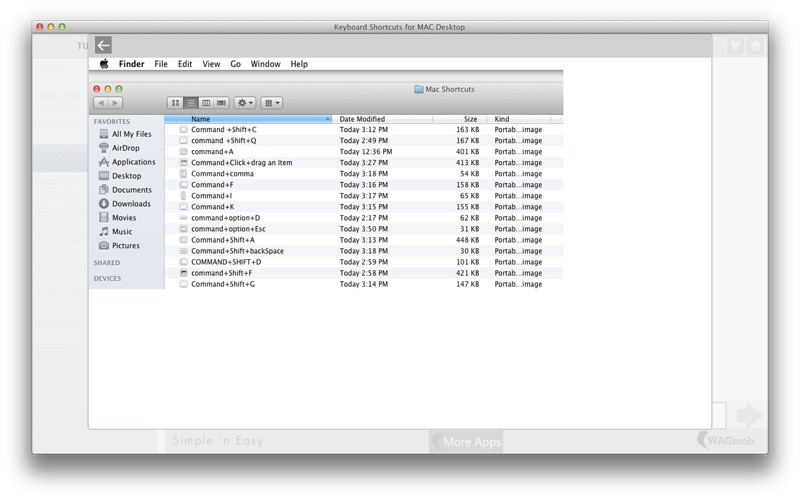Select file command +Shift+Q
800x500 pixels.
click(364, 141)
